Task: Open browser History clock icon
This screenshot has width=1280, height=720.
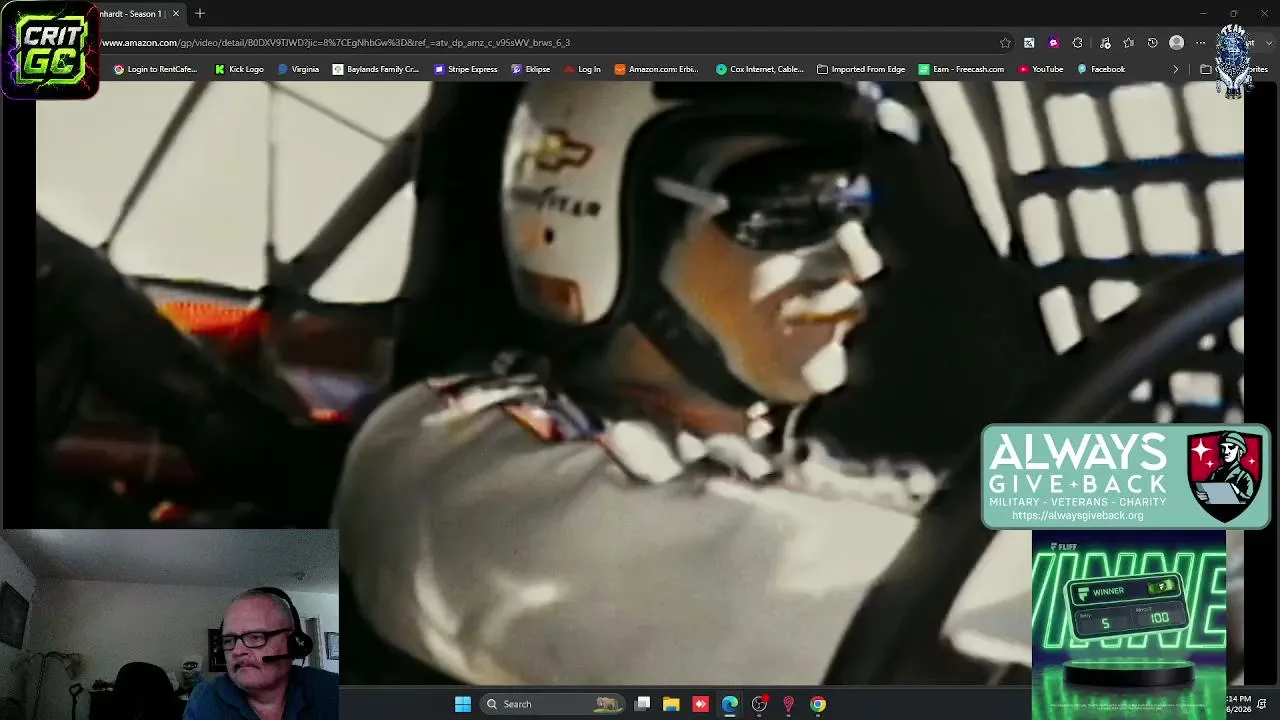Action: tap(1153, 43)
